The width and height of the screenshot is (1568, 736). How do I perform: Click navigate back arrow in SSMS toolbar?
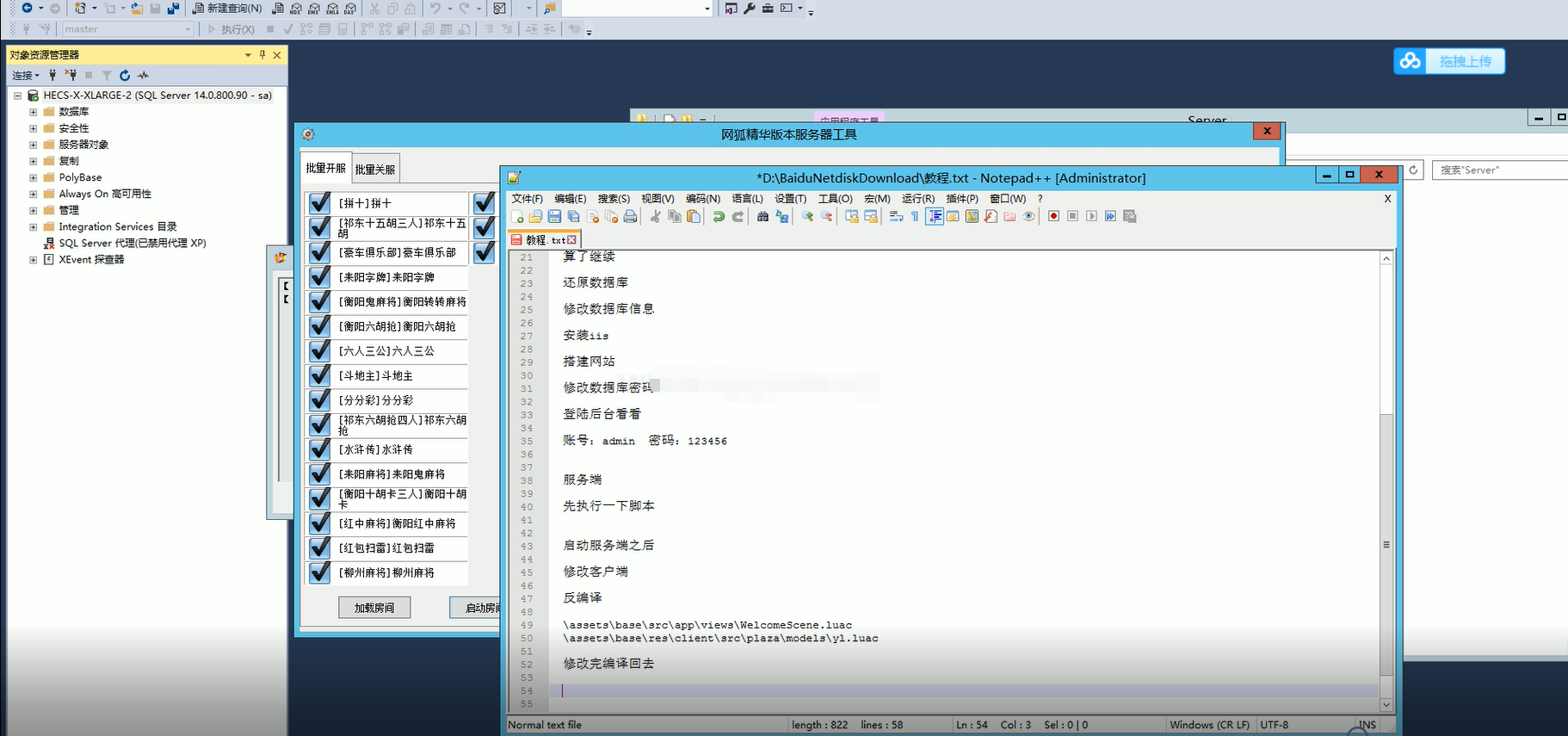point(28,8)
